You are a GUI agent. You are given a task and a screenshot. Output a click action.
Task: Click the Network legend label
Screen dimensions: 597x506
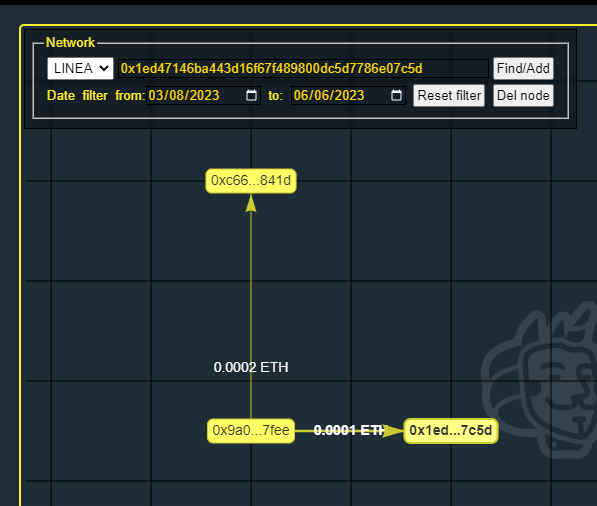coord(70,43)
